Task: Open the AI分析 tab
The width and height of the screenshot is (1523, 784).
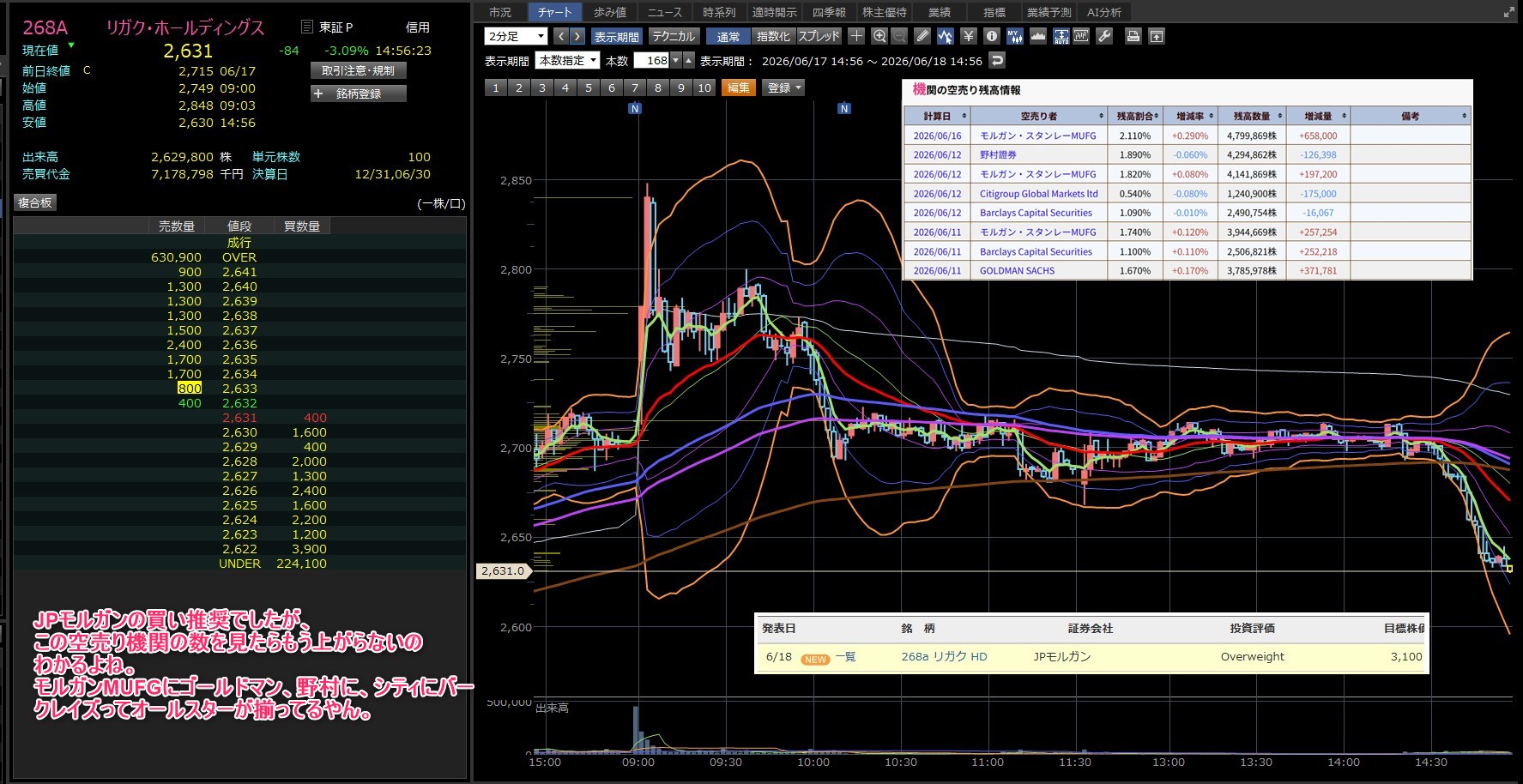Action: (x=1104, y=12)
